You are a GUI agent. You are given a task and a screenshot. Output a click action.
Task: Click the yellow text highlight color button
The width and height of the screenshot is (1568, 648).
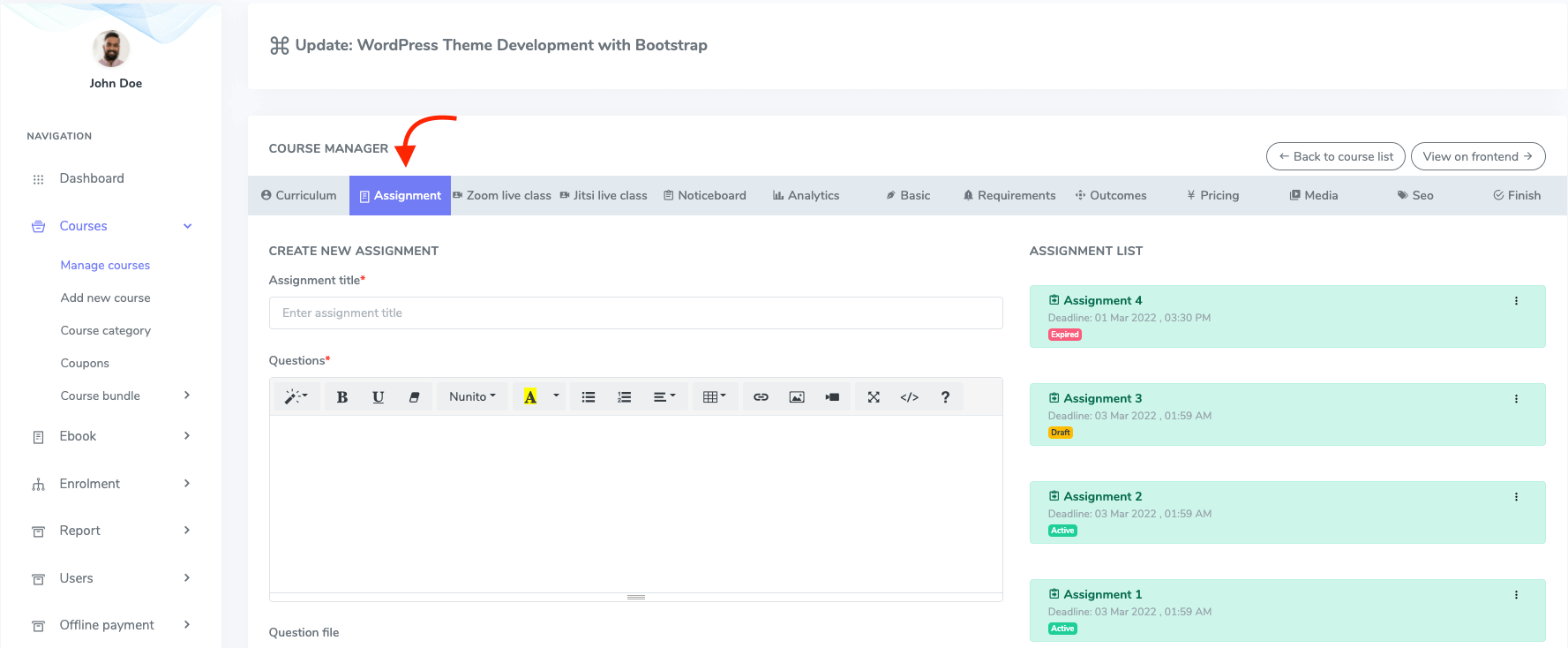[530, 397]
